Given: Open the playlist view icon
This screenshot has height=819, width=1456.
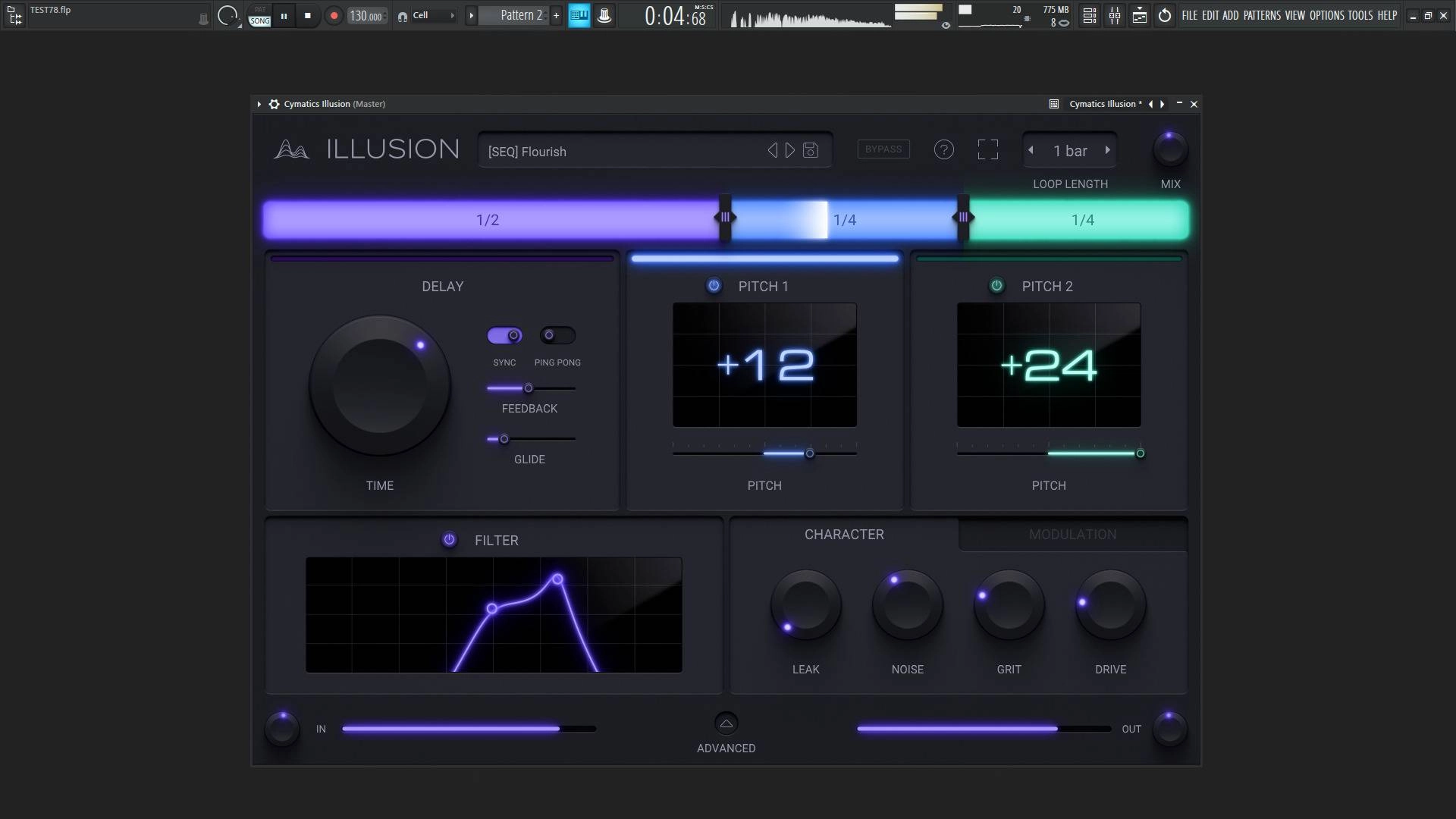Looking at the screenshot, I should click(1140, 15).
